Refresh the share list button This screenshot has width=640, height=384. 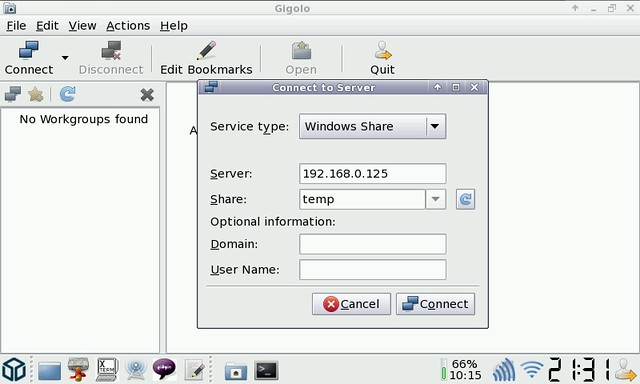465,199
